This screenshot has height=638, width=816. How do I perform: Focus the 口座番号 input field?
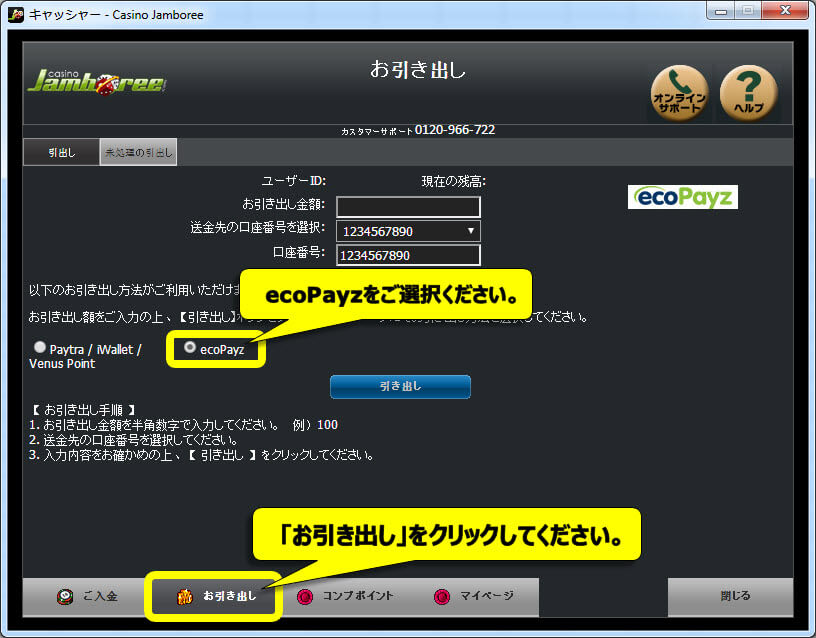(x=408, y=256)
